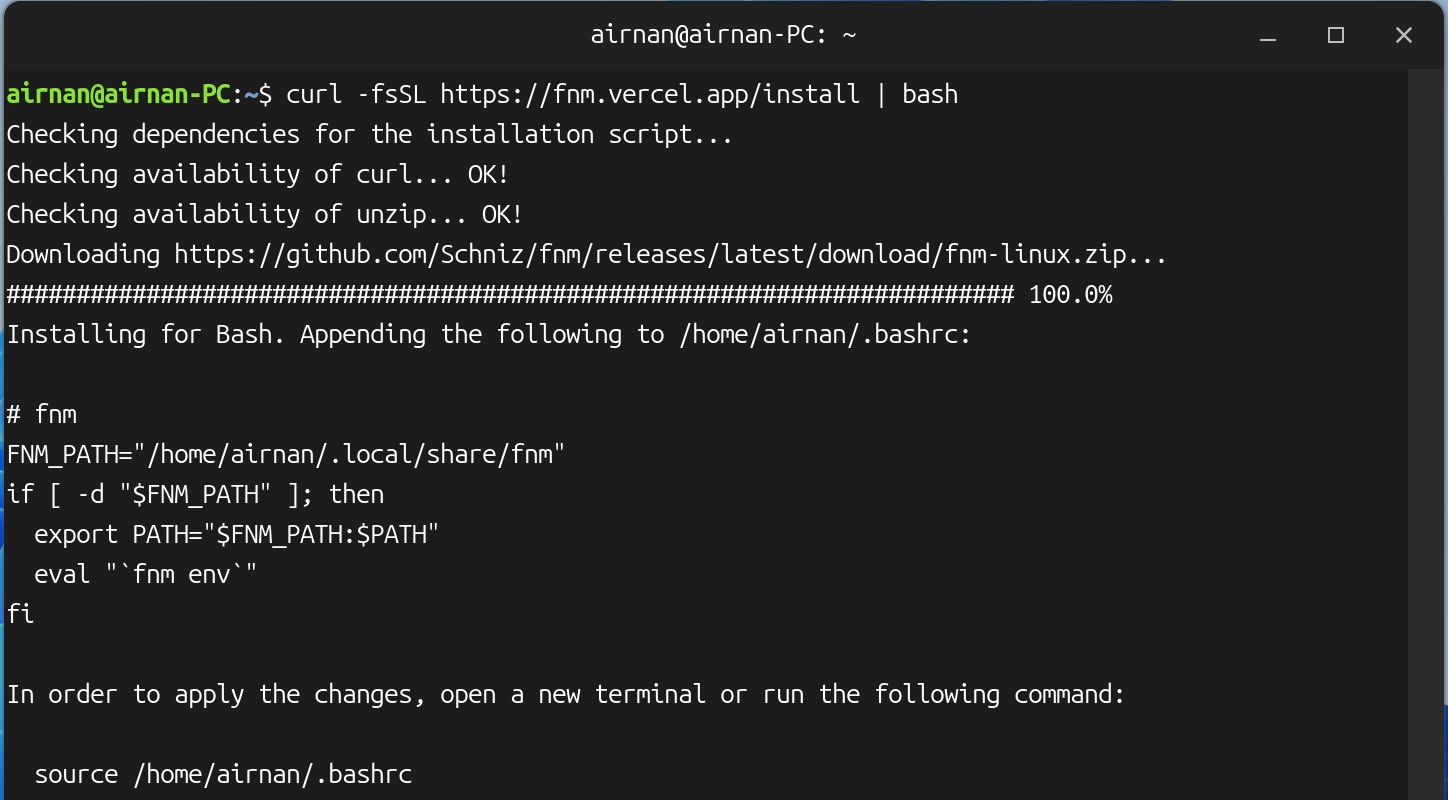Close the airnan@airnan-PC terminal window
Screen dimensions: 1448x800
(x=1403, y=36)
